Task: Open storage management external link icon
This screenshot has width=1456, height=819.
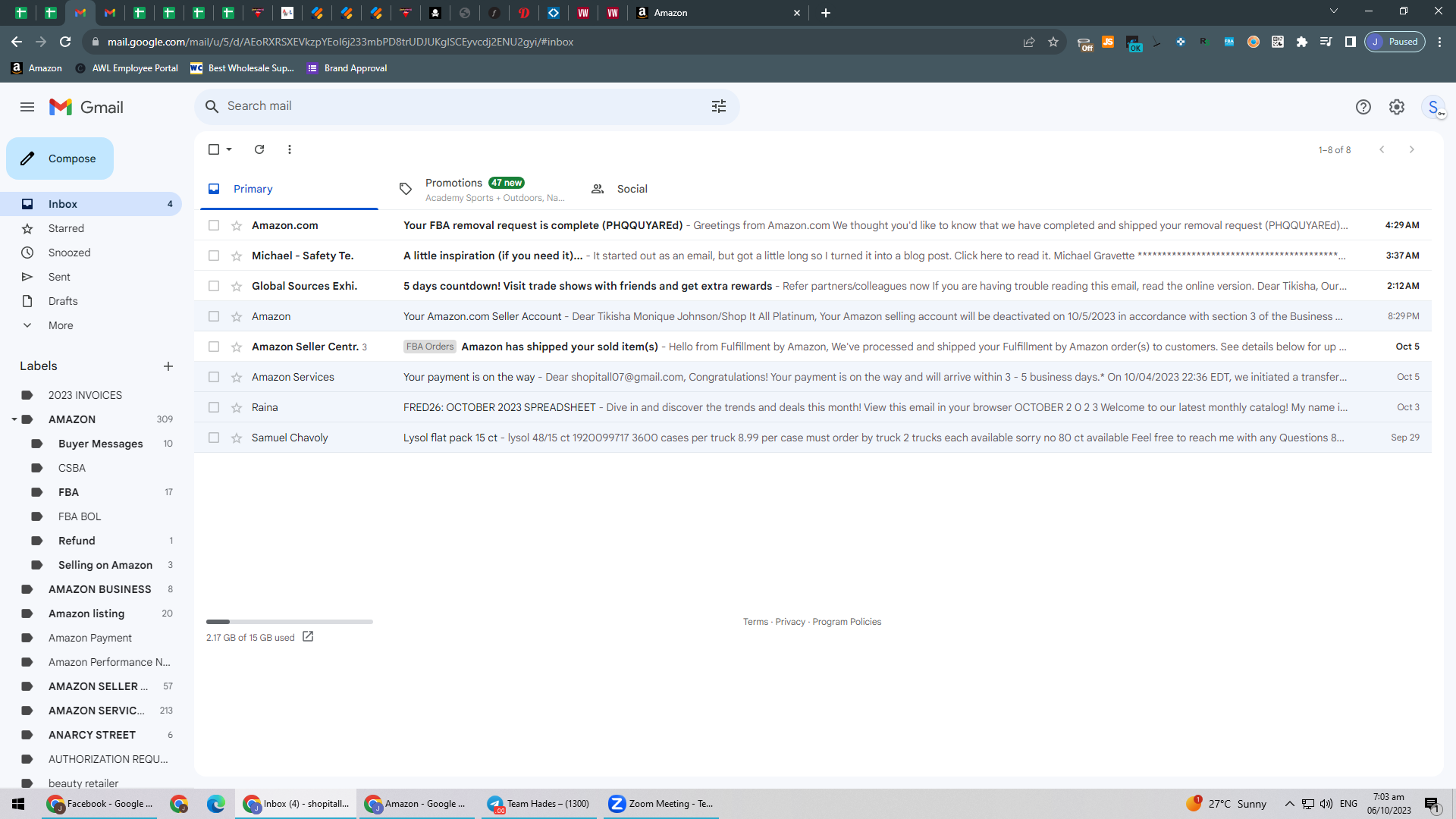Action: pos(308,637)
